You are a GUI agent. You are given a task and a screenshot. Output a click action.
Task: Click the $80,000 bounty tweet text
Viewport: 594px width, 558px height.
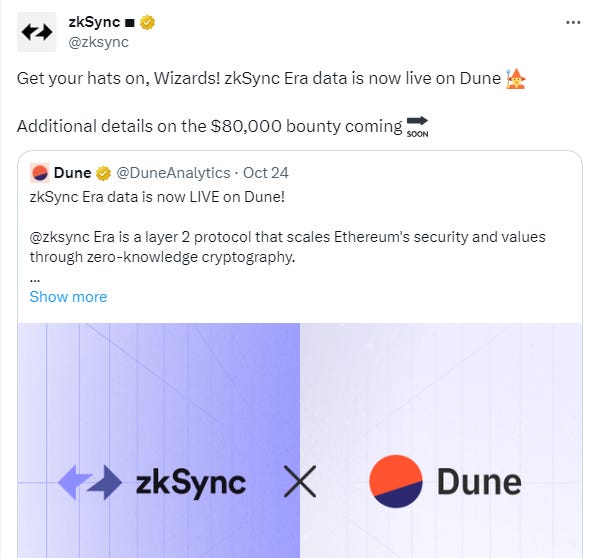tap(209, 127)
